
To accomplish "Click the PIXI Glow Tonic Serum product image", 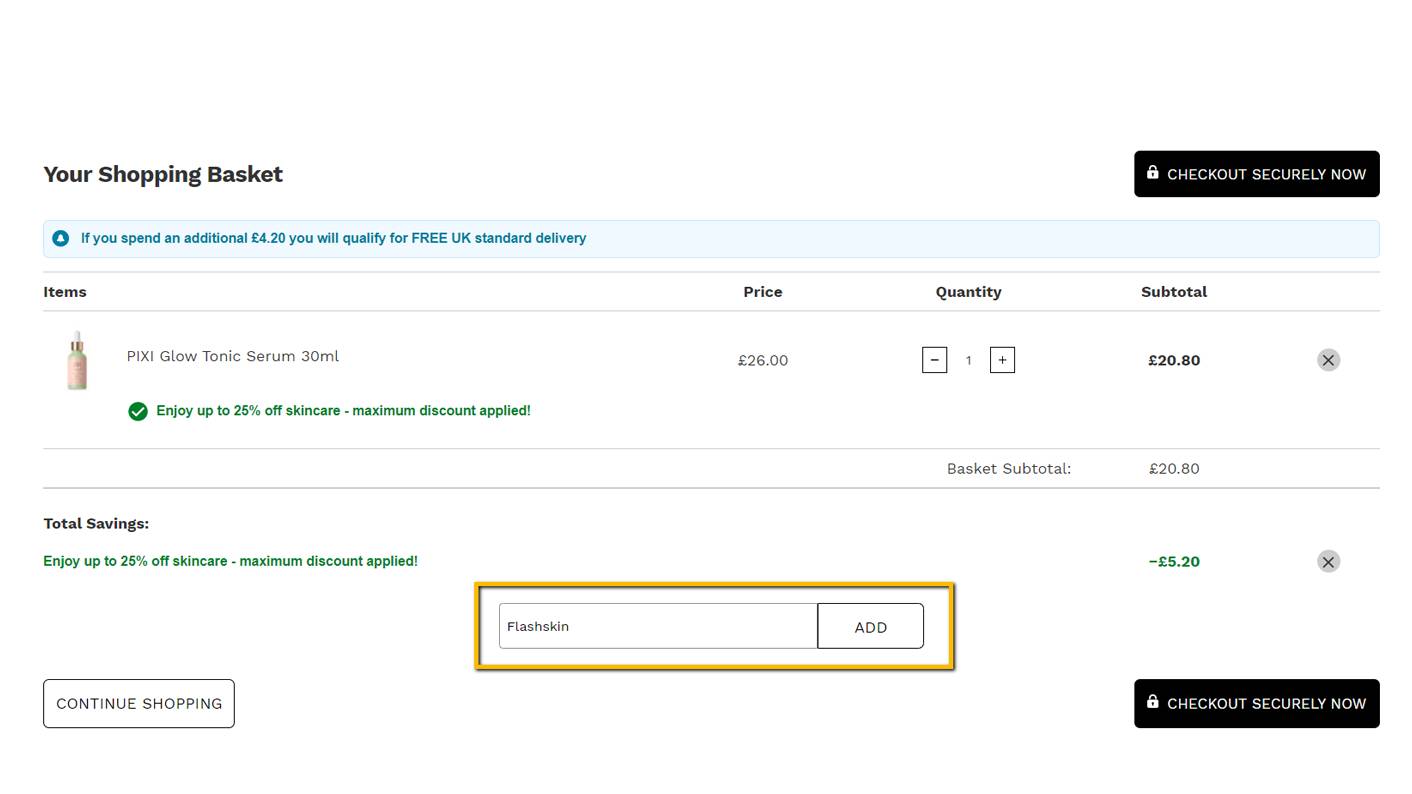I will pos(76,360).
